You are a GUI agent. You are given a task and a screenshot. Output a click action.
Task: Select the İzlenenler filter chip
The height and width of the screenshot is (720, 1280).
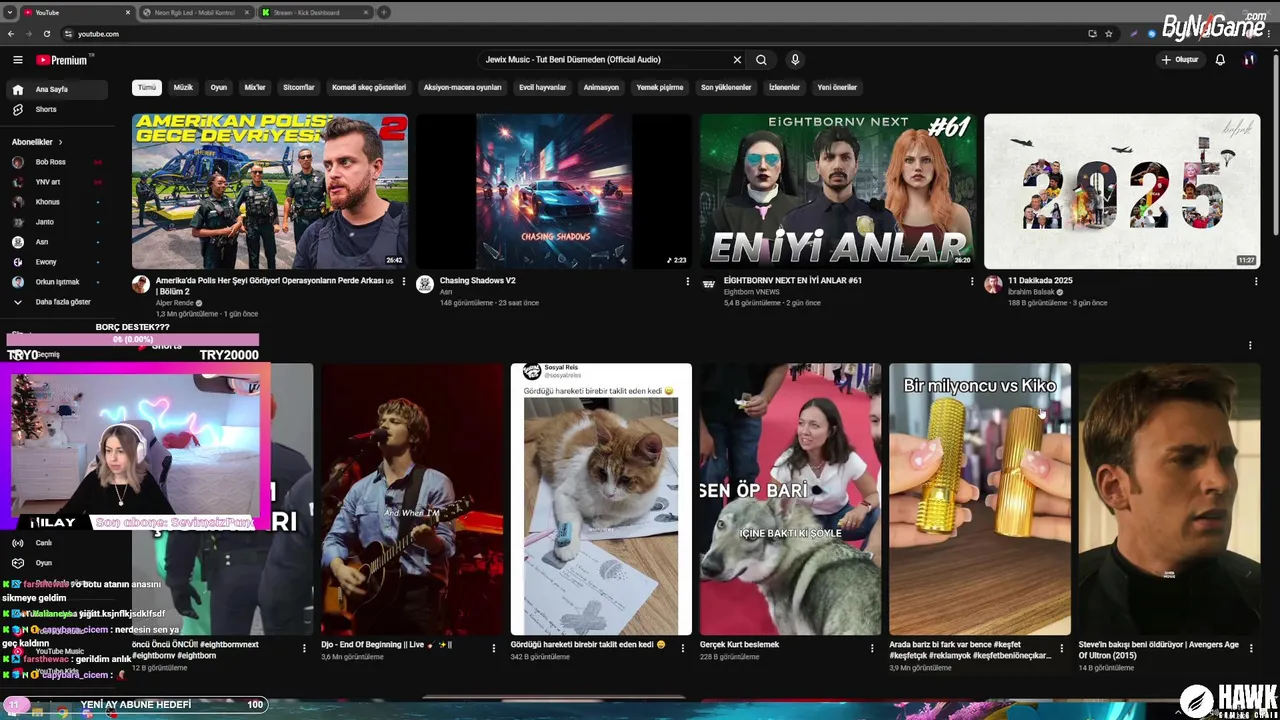pos(784,87)
